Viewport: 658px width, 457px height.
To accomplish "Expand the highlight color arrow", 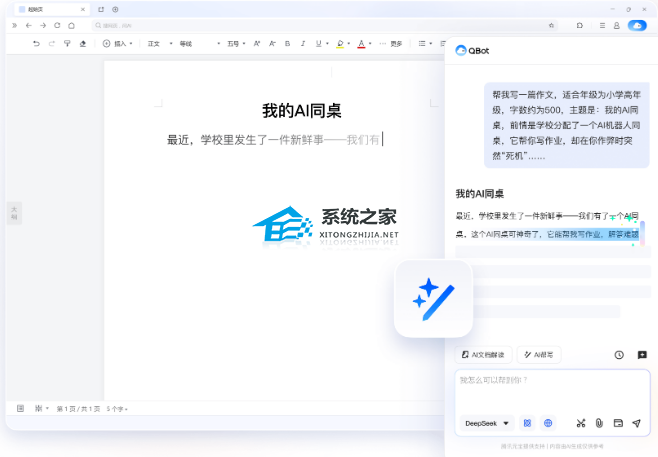I will click(349, 44).
